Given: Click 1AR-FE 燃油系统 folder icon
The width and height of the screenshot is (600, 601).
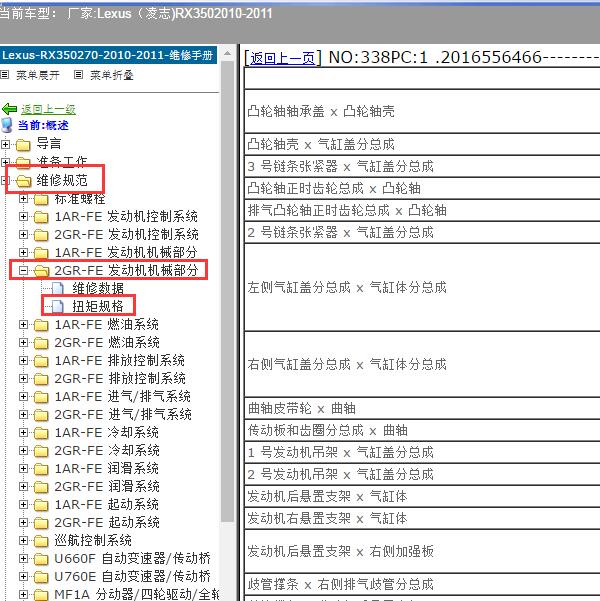Looking at the screenshot, I should pyautogui.click(x=41, y=325).
